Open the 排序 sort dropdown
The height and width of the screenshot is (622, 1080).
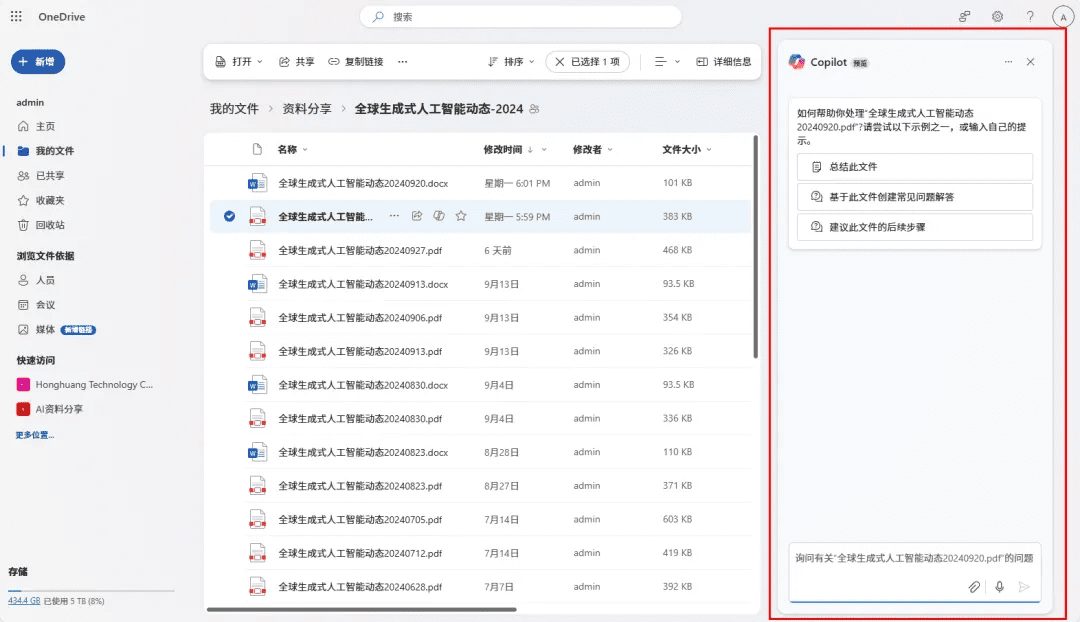click(511, 62)
